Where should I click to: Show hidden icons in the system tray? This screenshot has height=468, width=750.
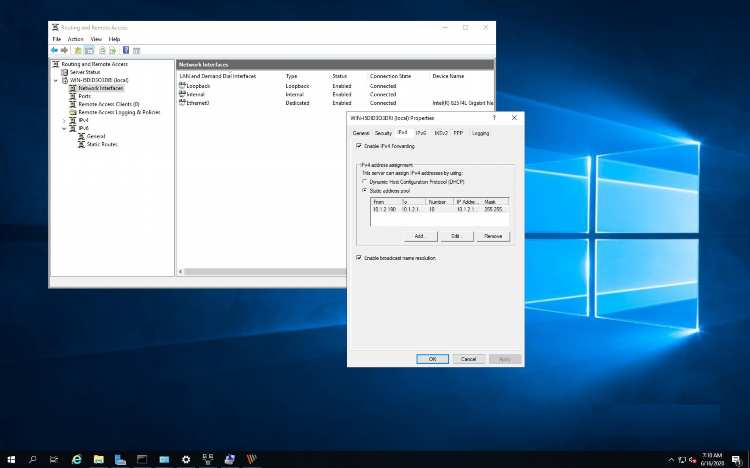point(671,460)
